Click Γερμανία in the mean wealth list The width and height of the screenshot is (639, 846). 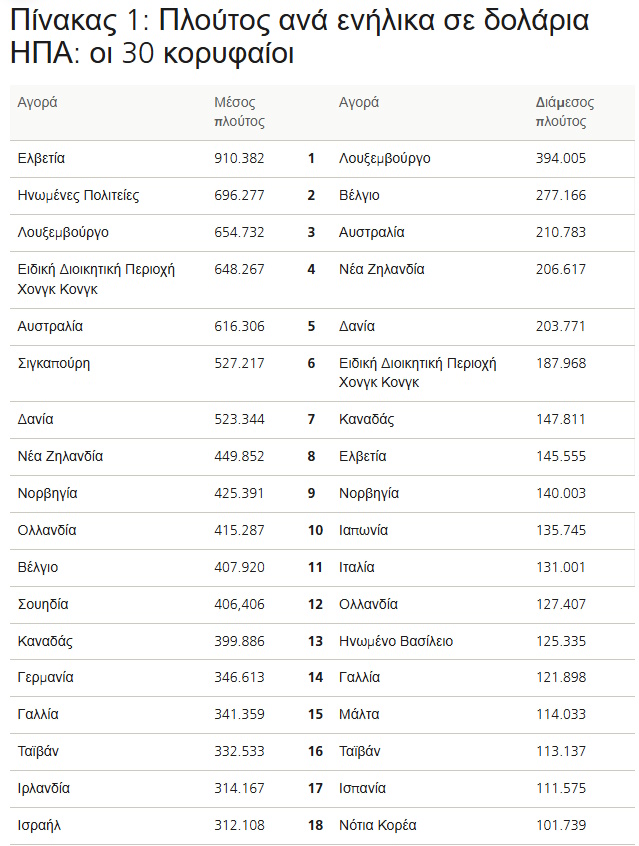[45, 677]
